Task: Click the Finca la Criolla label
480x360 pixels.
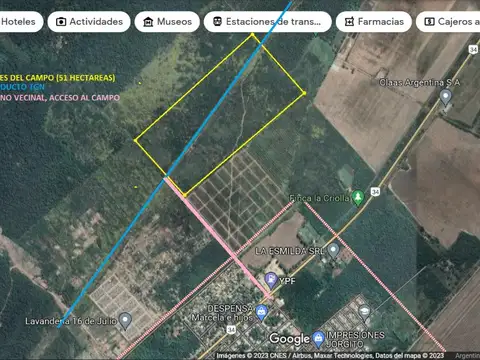Action: pyautogui.click(x=319, y=198)
